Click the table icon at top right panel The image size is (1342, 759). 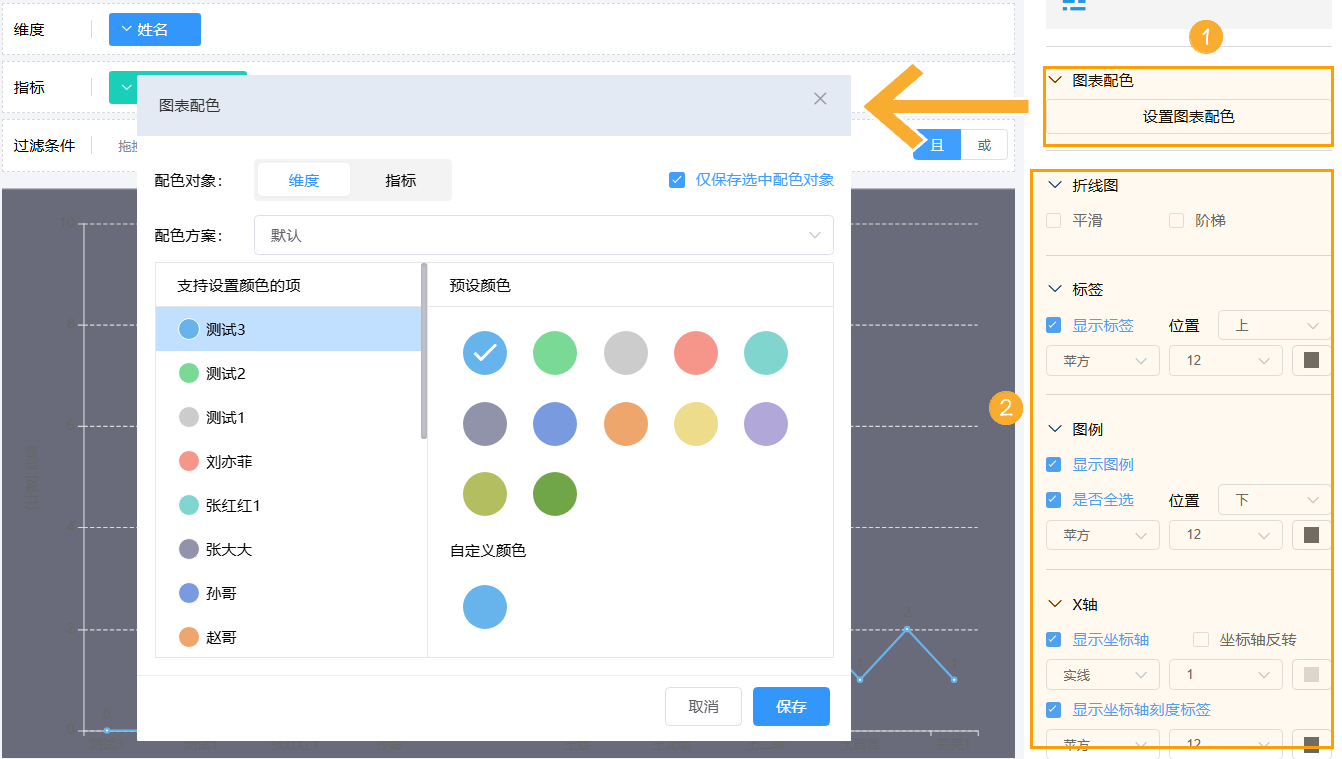point(1074,5)
